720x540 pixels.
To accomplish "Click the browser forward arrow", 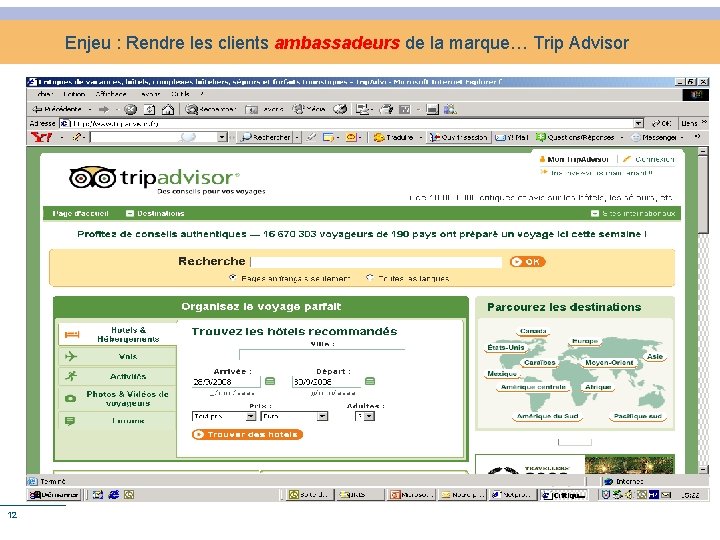I will coord(104,109).
